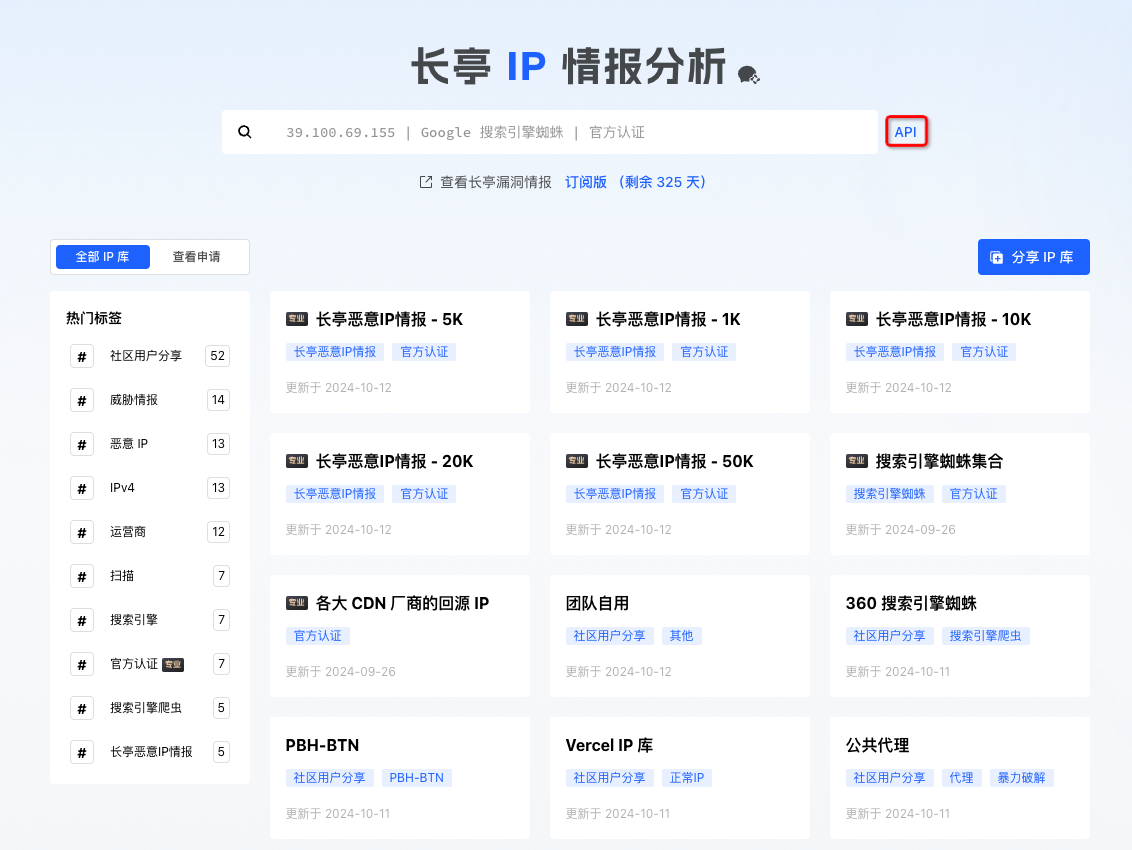Open the 长亭恶意IP情报 - 5K card
The image size is (1132, 850).
click(389, 320)
